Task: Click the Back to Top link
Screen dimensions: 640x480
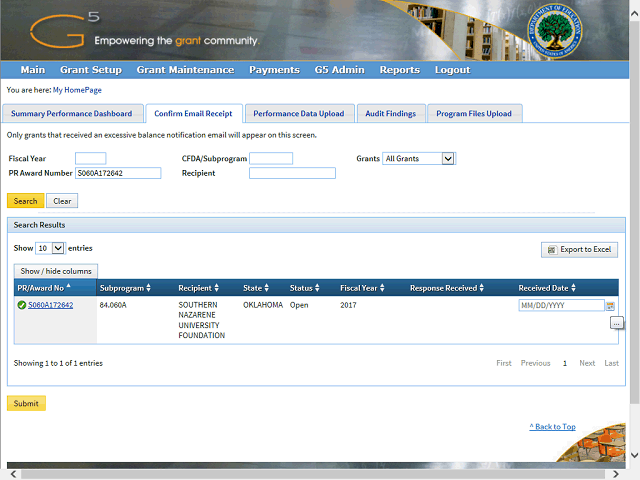Action: (552, 427)
